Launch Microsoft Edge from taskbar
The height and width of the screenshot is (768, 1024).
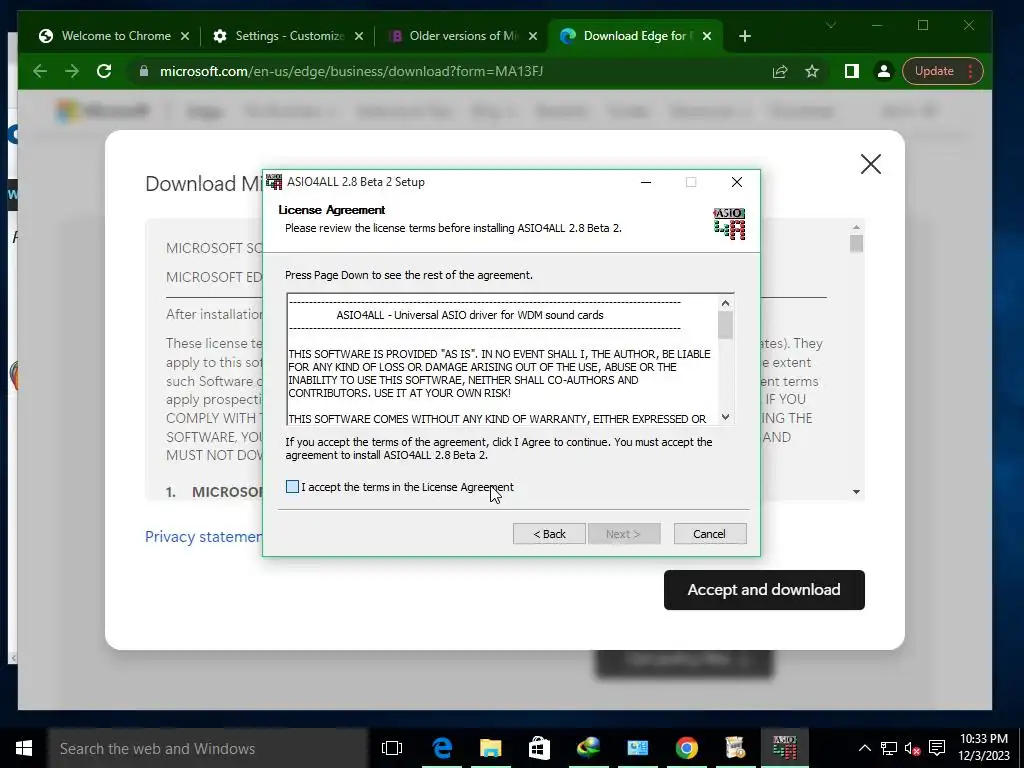[442, 748]
